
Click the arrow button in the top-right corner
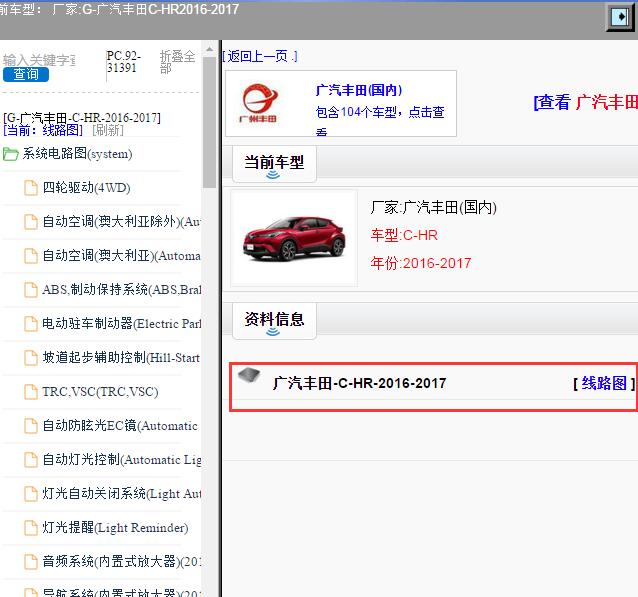tap(621, 17)
